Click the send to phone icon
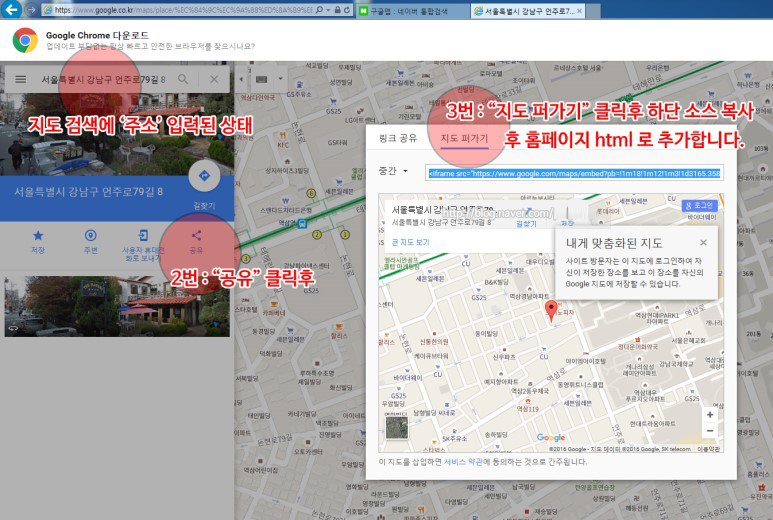773x520 pixels. 143,236
